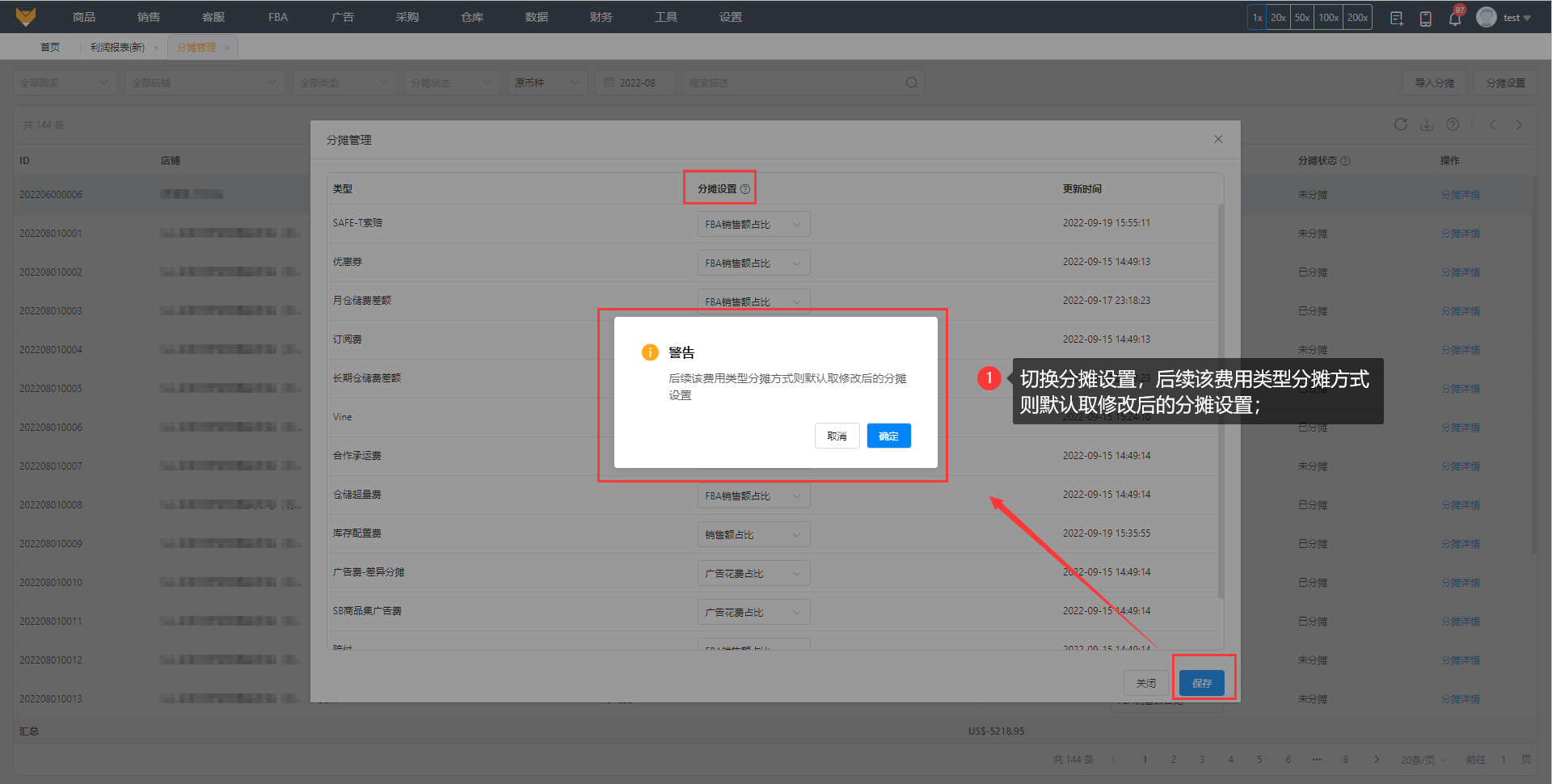The width and height of the screenshot is (1552, 784).
Task: Open the 全部国家 filter dropdown
Action: [x=64, y=82]
